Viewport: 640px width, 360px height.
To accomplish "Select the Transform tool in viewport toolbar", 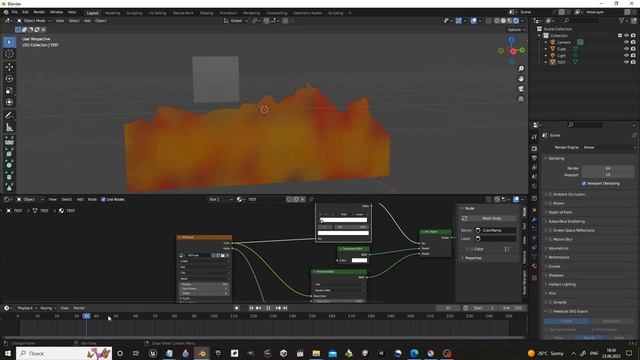I will [9, 102].
